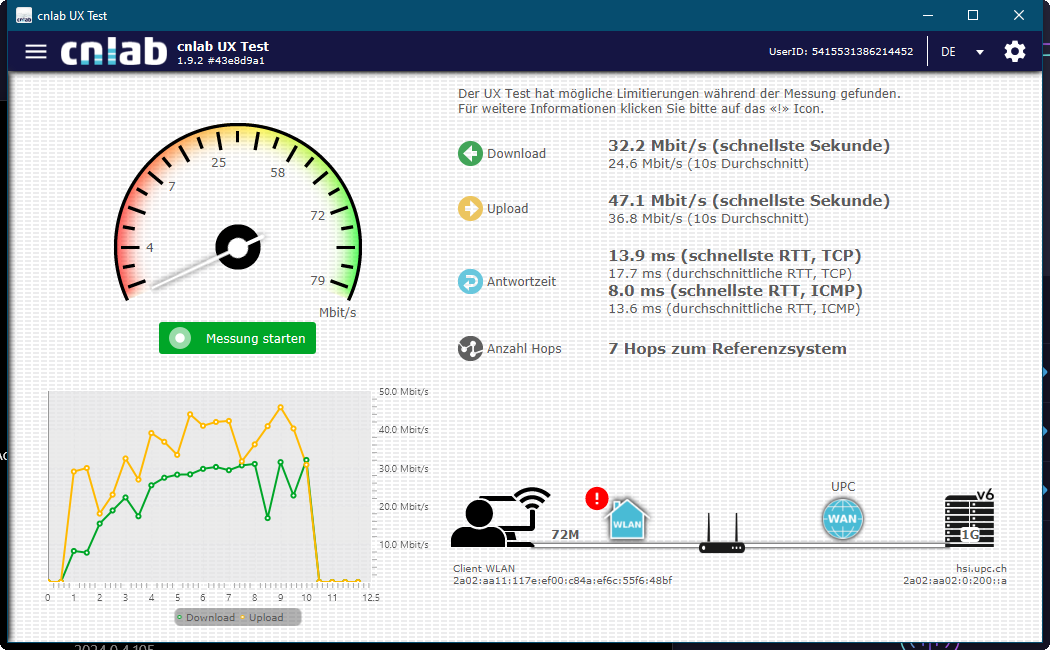Toggle Download series in chart legend

[x=206, y=618]
